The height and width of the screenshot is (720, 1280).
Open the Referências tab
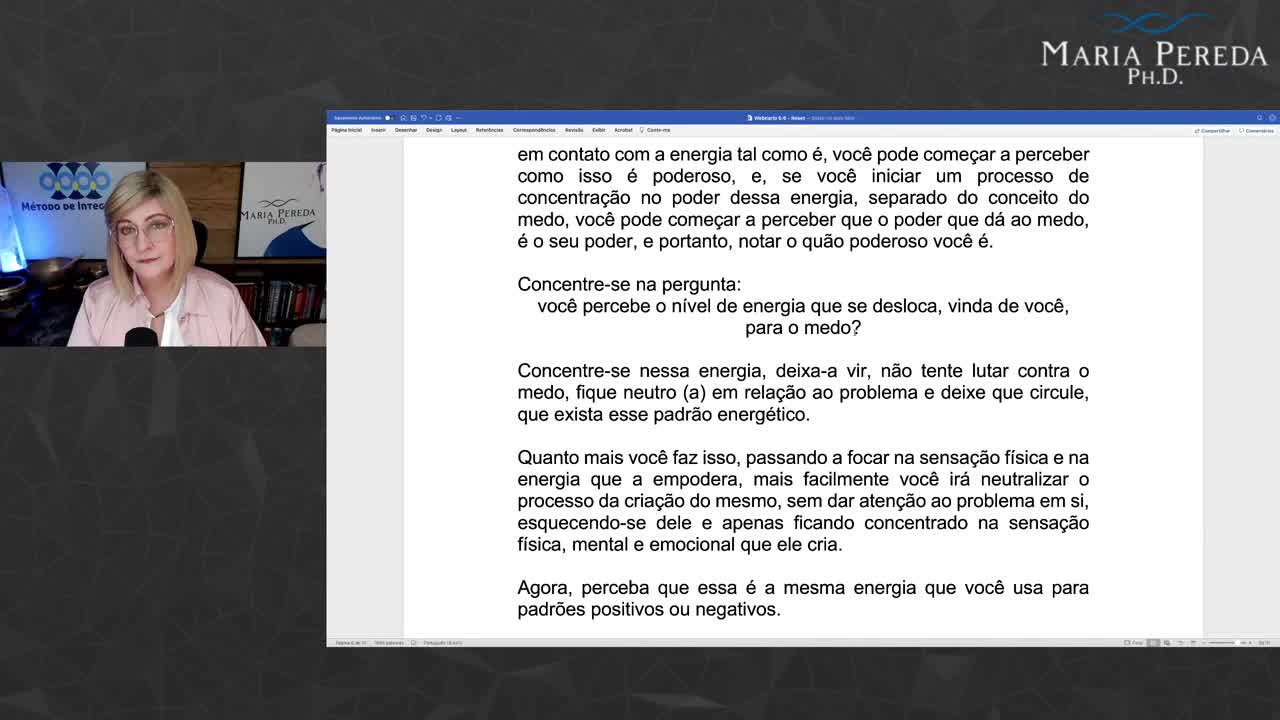(x=490, y=130)
